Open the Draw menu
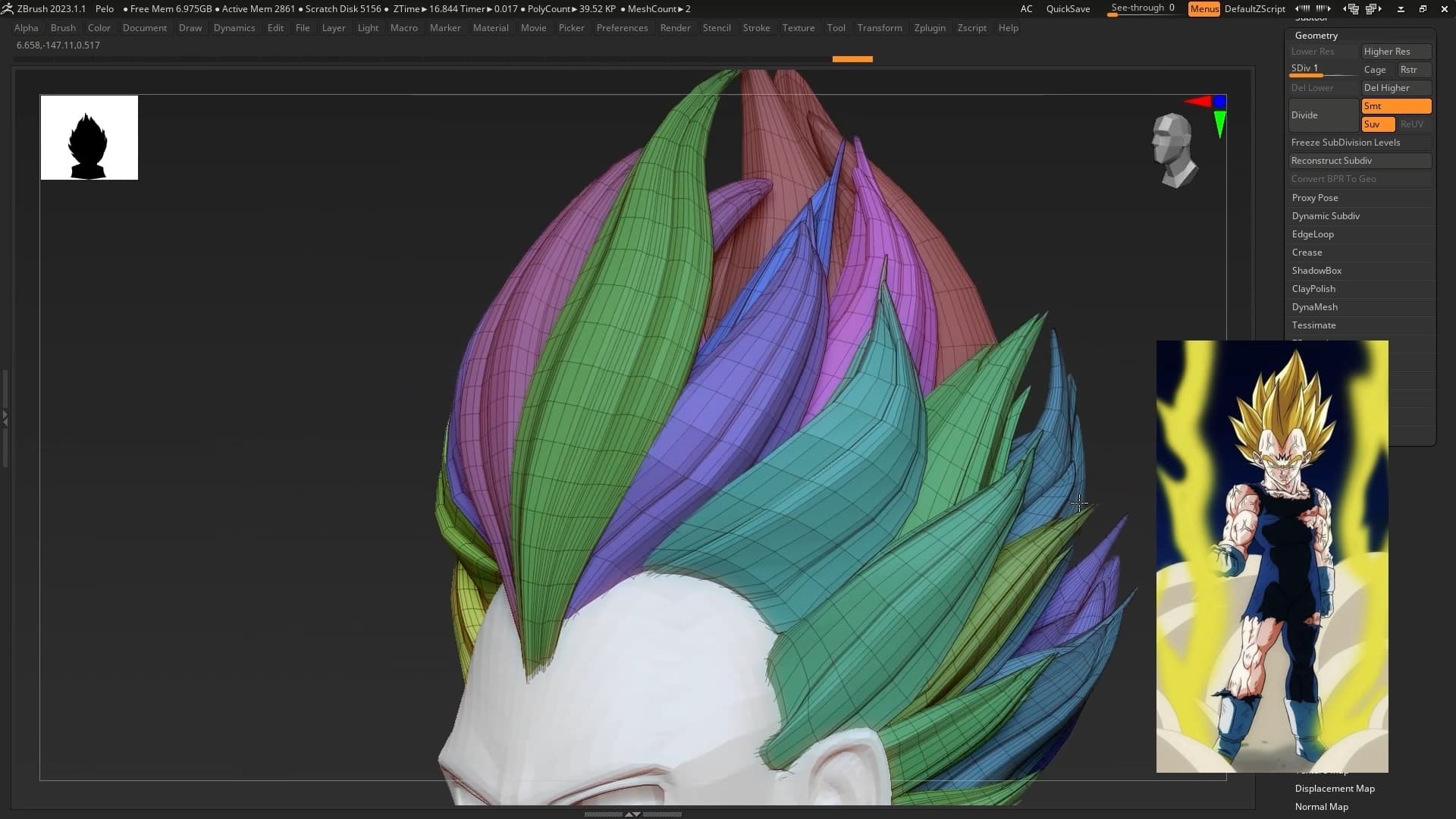This screenshot has height=819, width=1456. tap(190, 28)
